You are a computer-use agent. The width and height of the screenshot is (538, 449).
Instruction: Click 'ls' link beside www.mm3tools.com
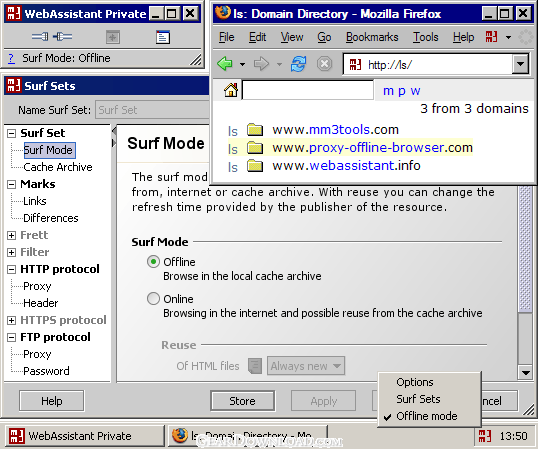pyautogui.click(x=233, y=131)
